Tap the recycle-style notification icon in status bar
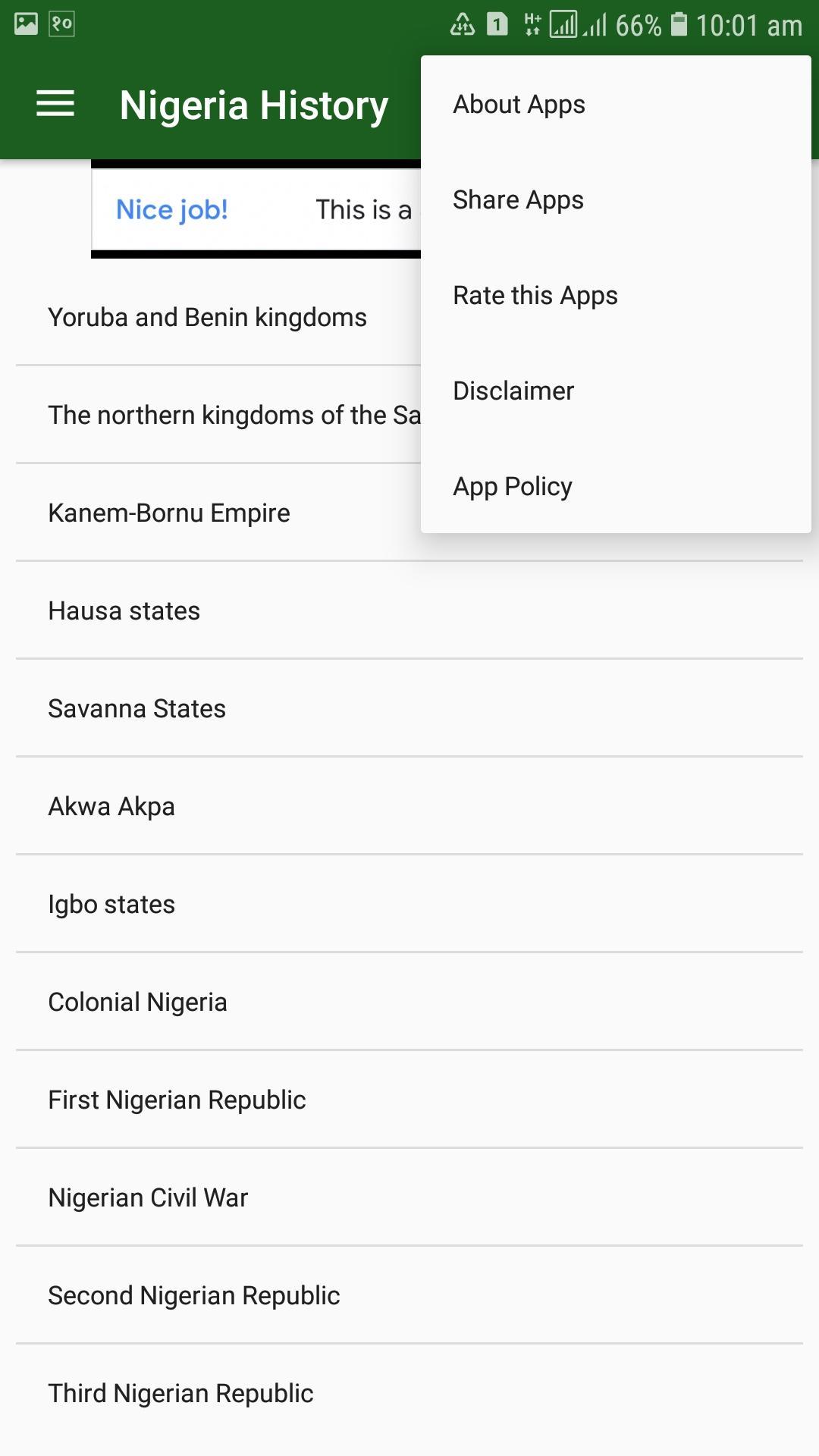Screen dimensions: 819x1456 463,24
